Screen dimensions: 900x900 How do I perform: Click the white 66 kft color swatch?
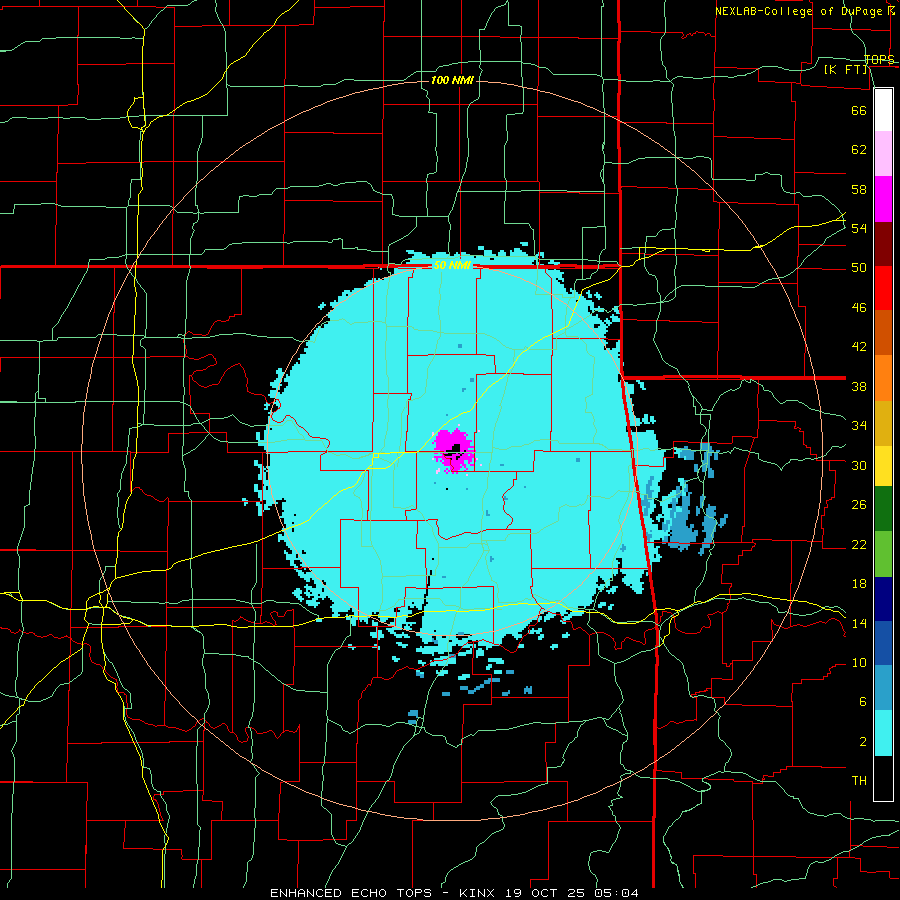[x=883, y=110]
